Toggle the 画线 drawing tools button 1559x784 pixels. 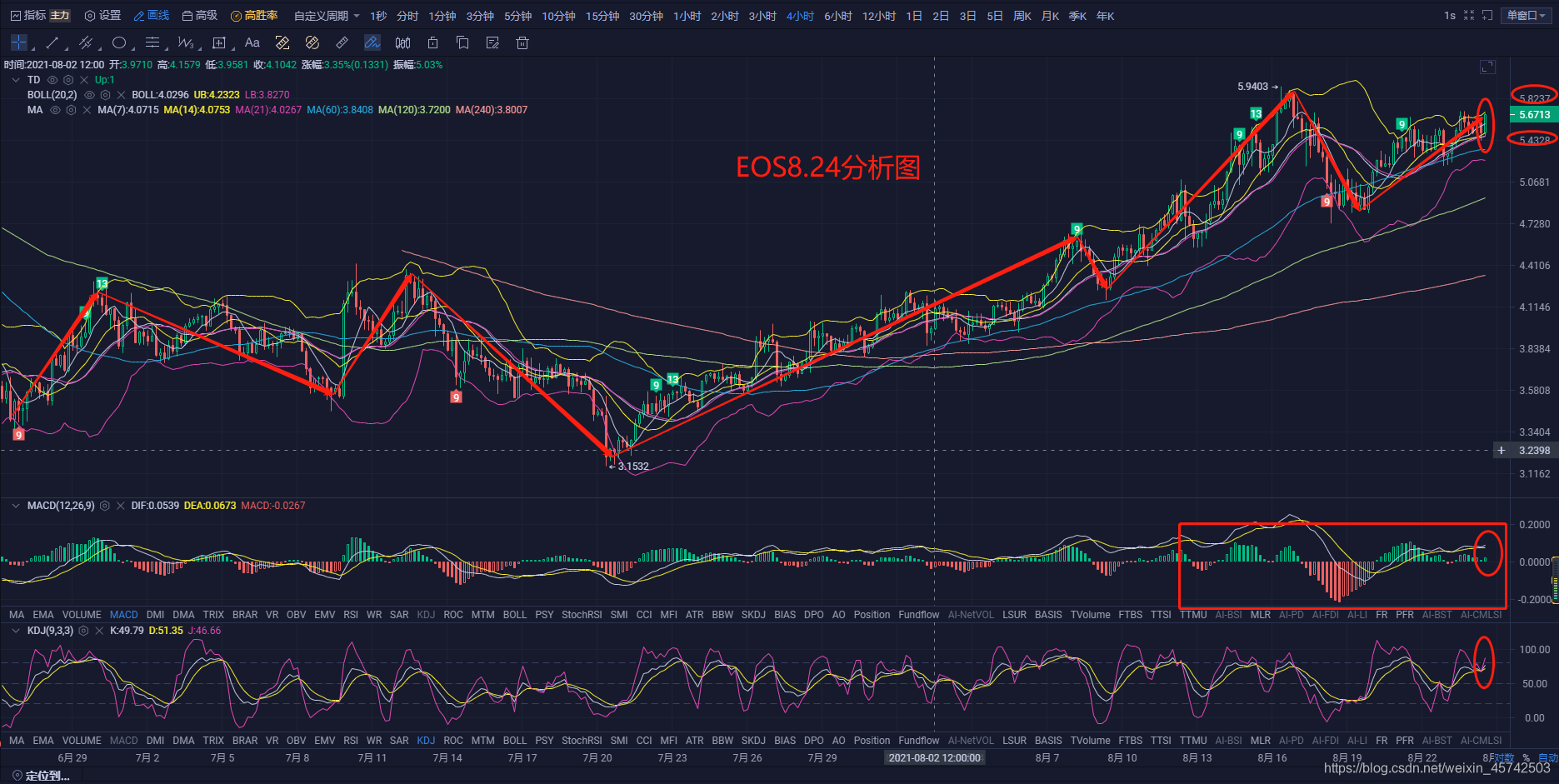pyautogui.click(x=152, y=16)
